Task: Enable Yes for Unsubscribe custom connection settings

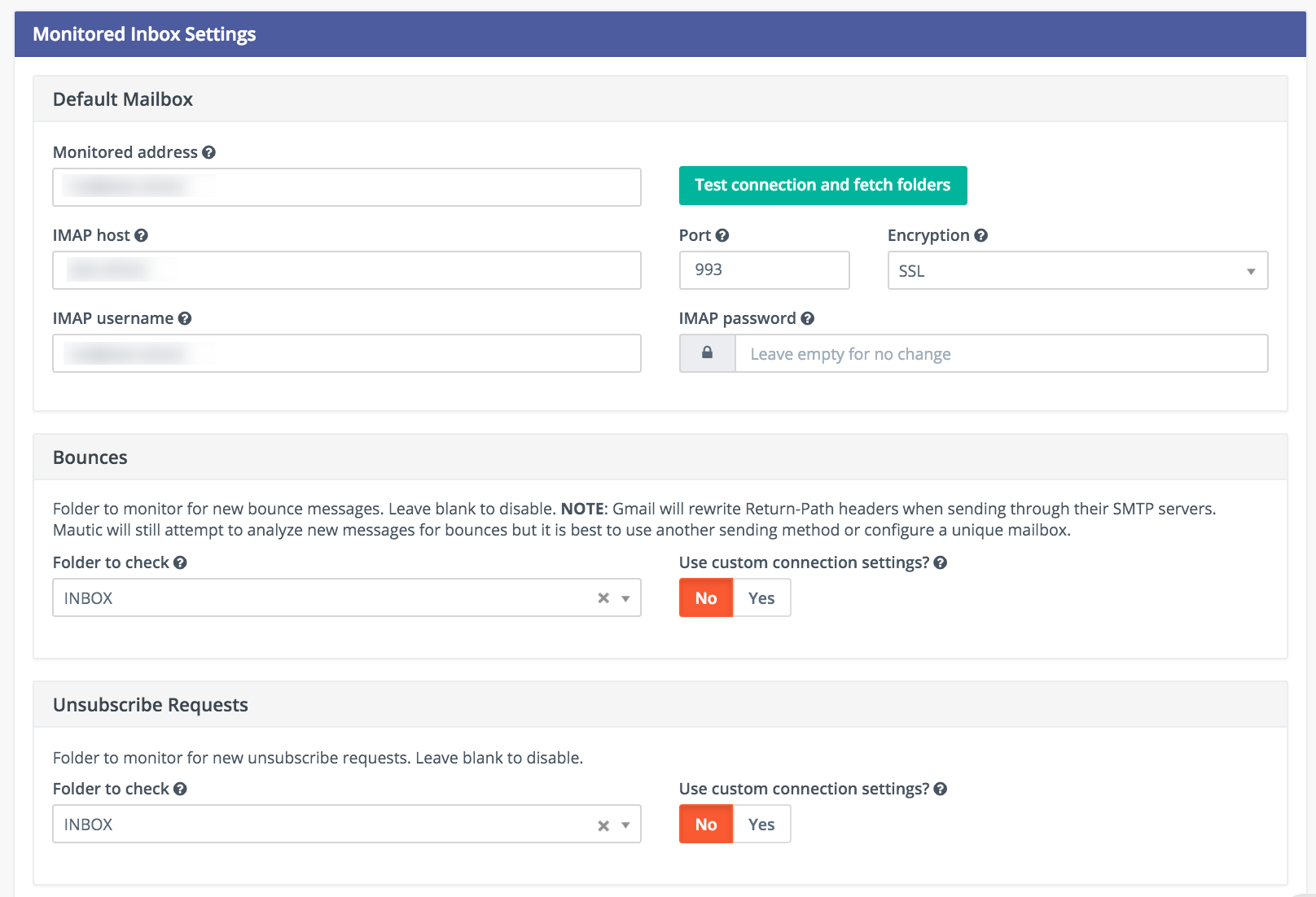Action: [761, 825]
